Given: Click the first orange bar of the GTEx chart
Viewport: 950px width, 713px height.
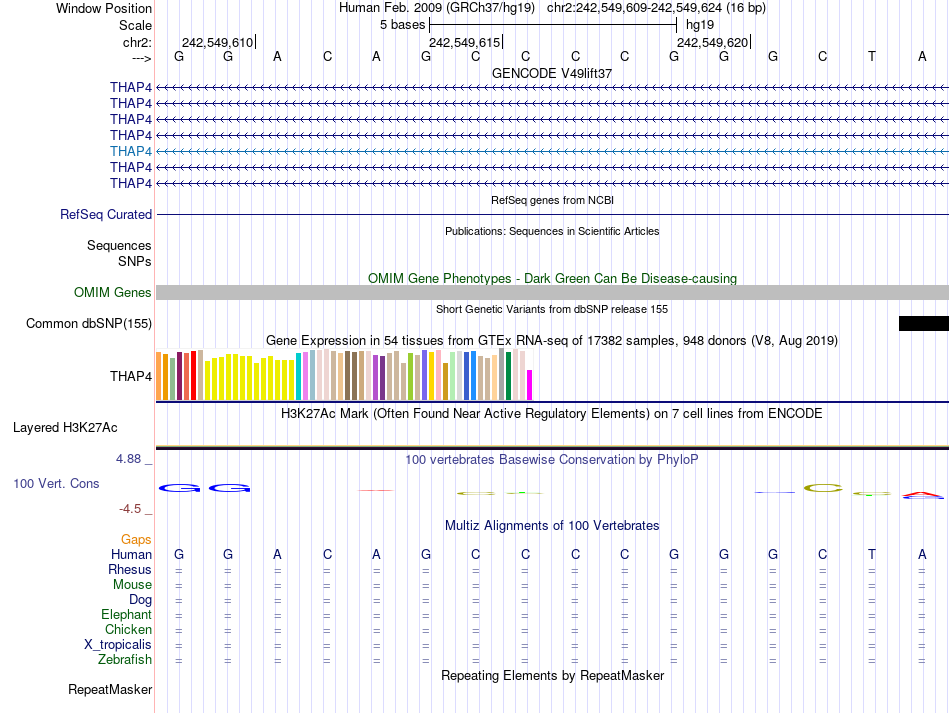Looking at the screenshot, I should click(x=159, y=376).
